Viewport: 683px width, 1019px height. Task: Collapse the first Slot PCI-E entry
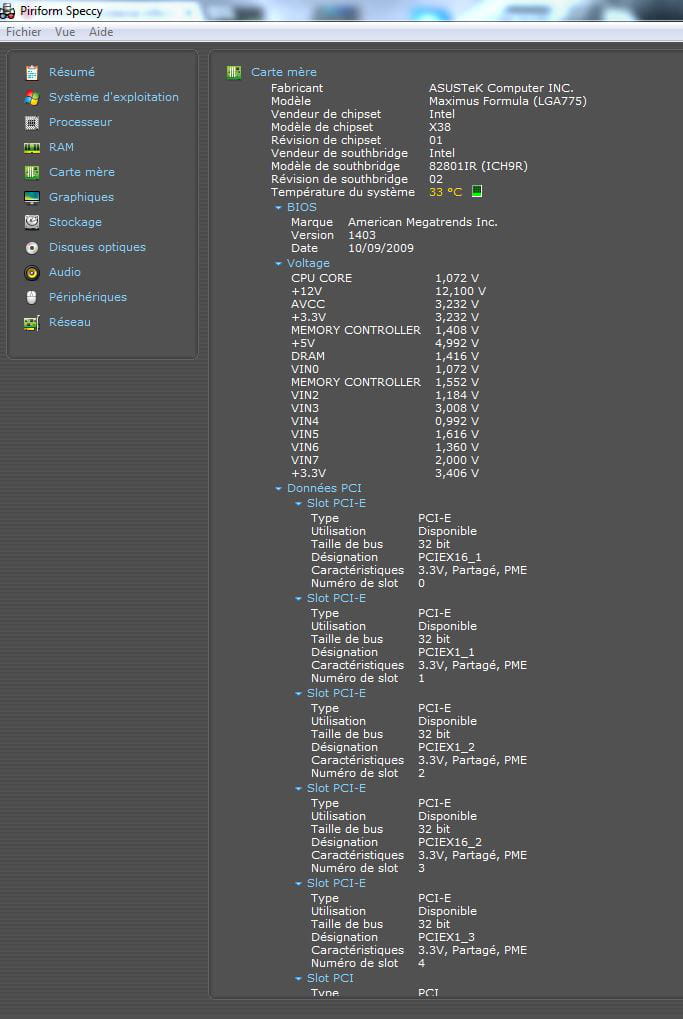[299, 504]
